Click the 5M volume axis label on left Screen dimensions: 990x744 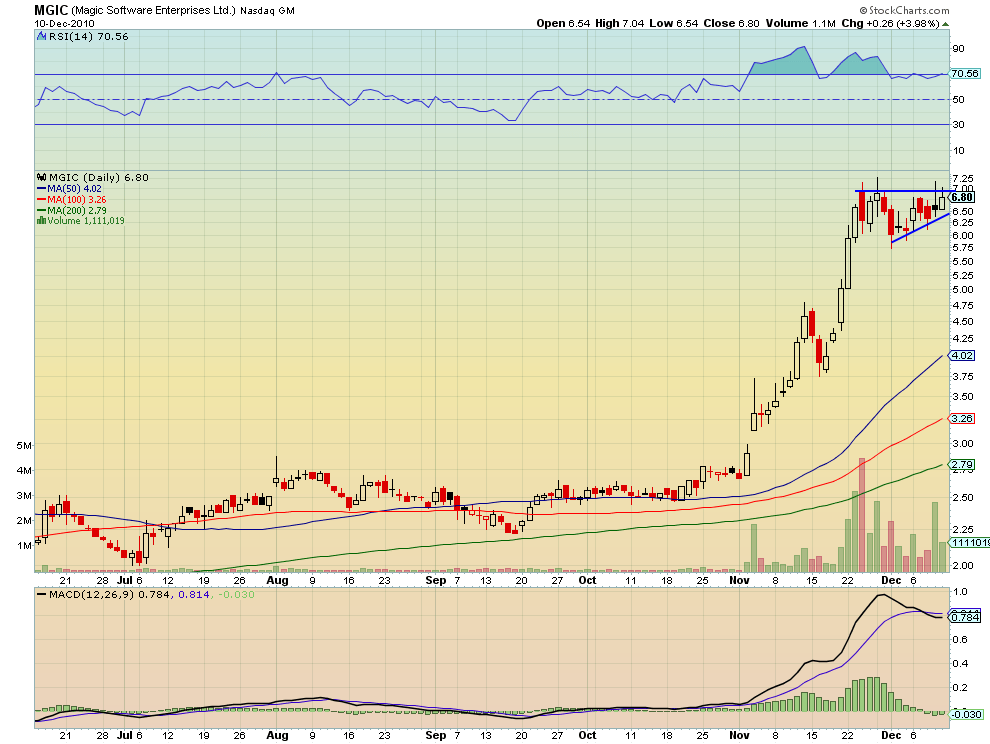coord(24,445)
